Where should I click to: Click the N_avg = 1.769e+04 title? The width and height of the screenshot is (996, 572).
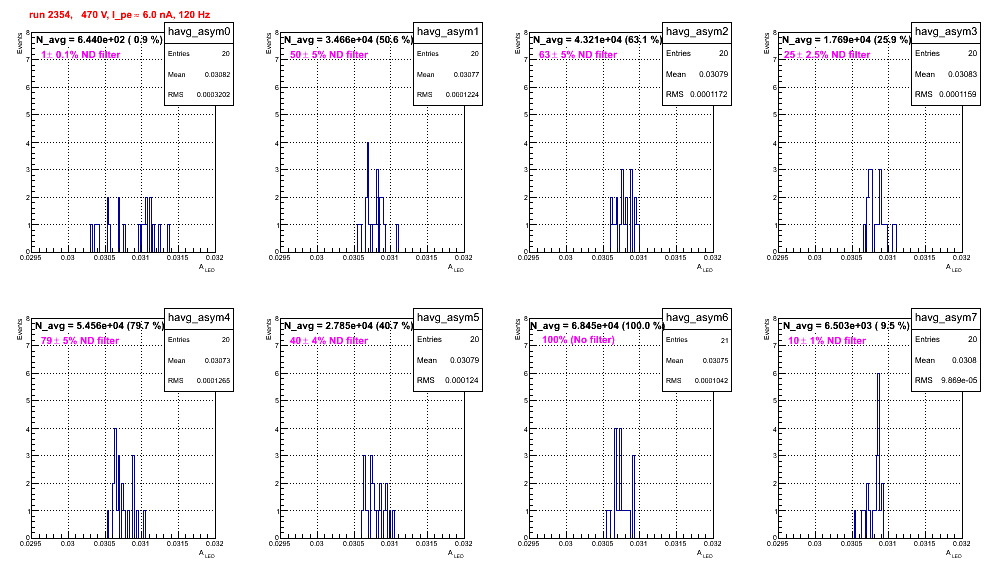pos(845,39)
